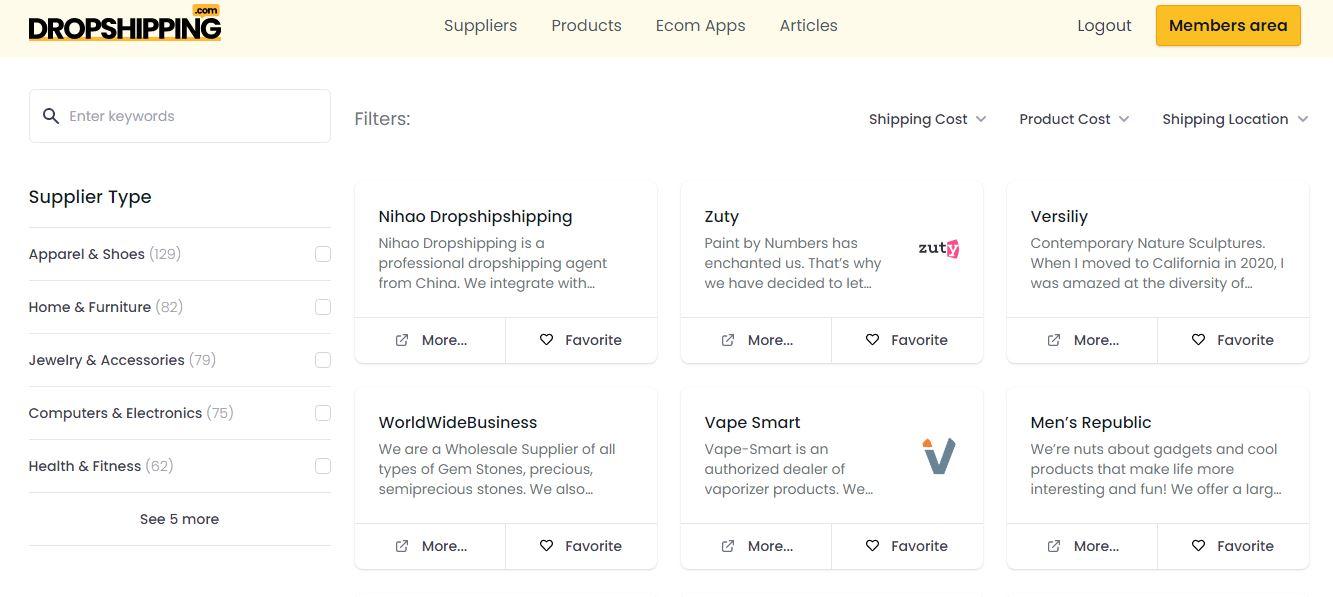
Task: Expand the Shipping Location dropdown
Action: pyautogui.click(x=1235, y=119)
